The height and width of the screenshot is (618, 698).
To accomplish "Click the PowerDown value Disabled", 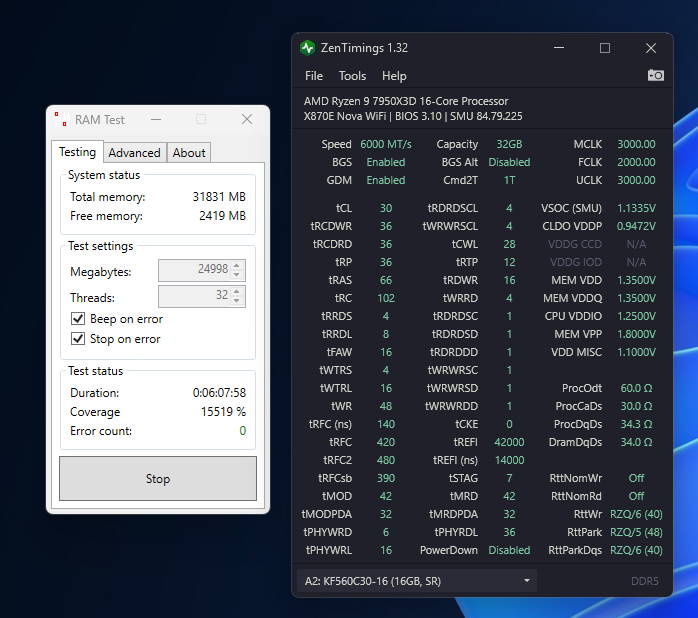I will click(509, 550).
